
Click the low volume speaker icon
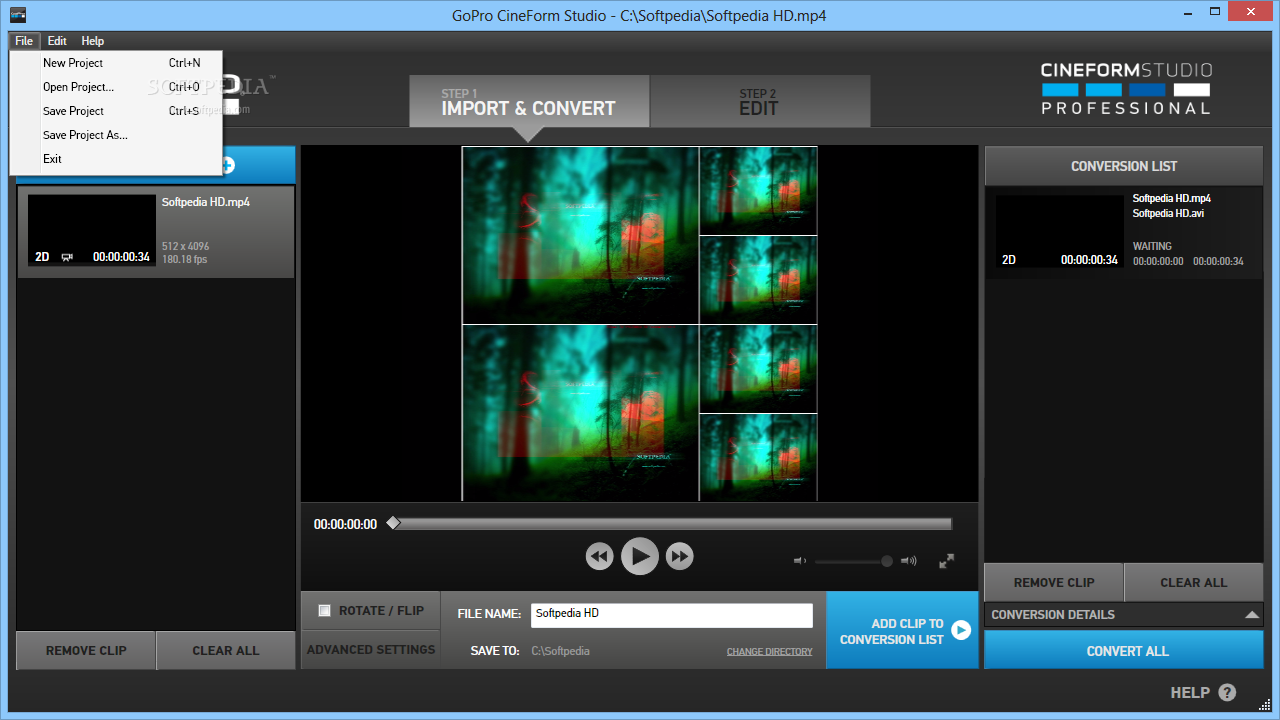click(x=800, y=561)
